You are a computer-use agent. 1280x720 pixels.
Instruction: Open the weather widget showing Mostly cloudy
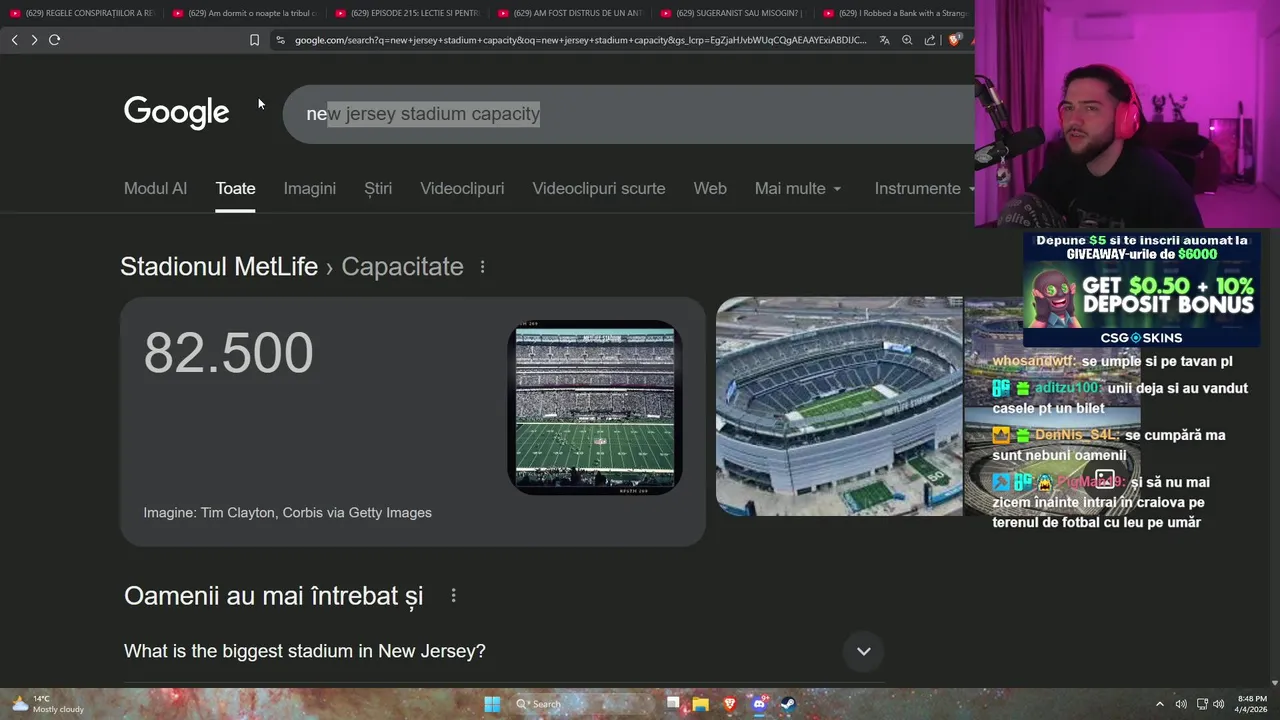(x=47, y=704)
